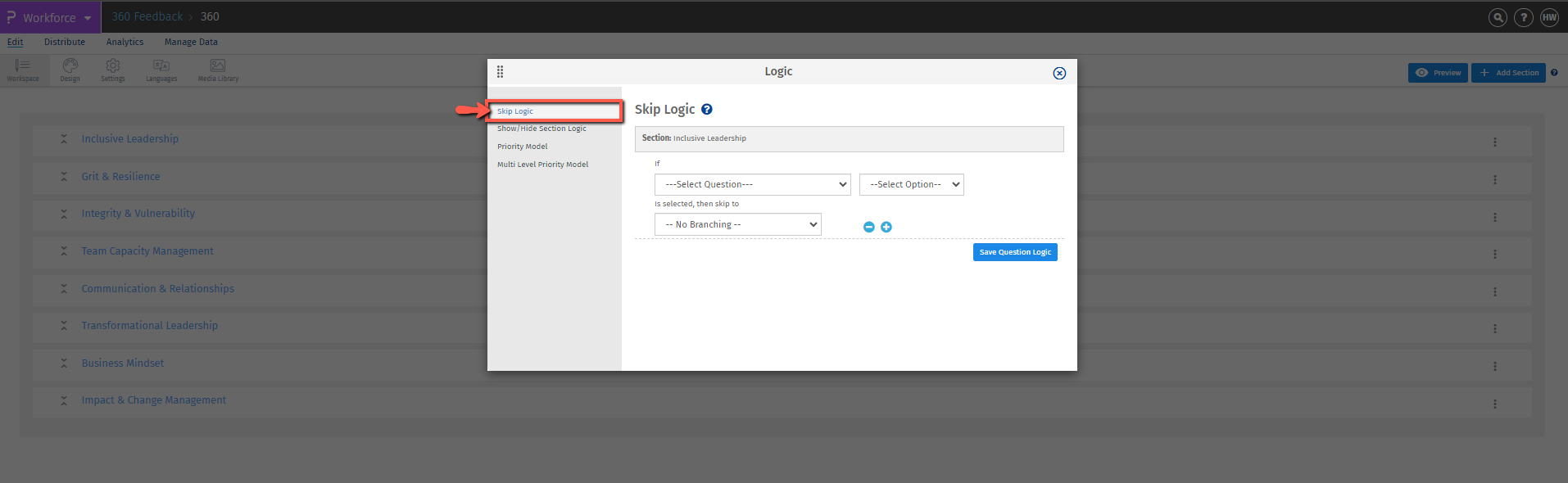This screenshot has height=483, width=1568.
Task: Open the Select Option dropdown
Action: (x=911, y=185)
